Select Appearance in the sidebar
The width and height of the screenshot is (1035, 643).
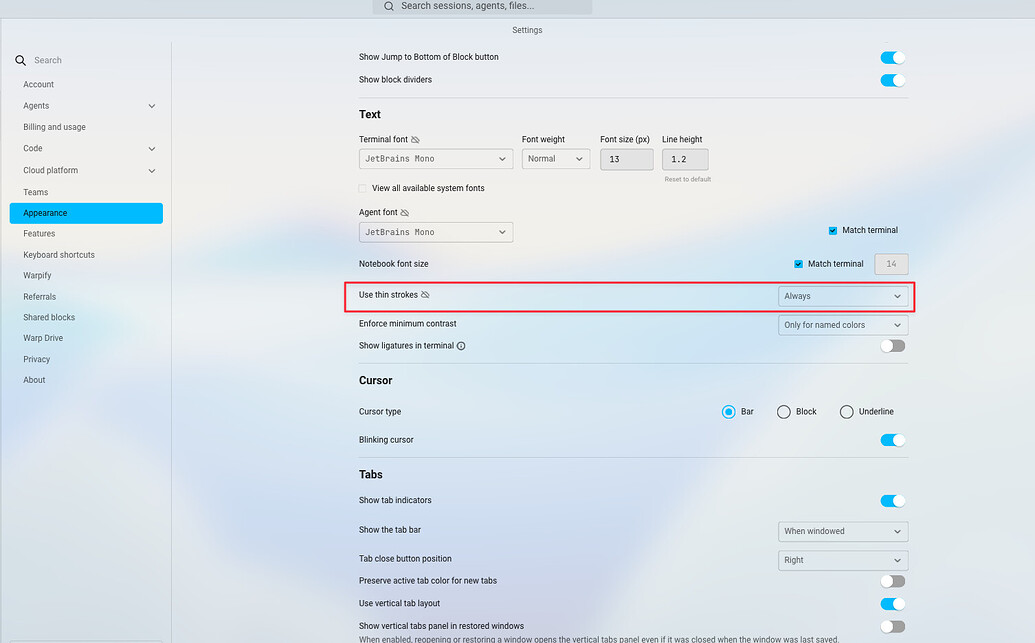click(86, 213)
